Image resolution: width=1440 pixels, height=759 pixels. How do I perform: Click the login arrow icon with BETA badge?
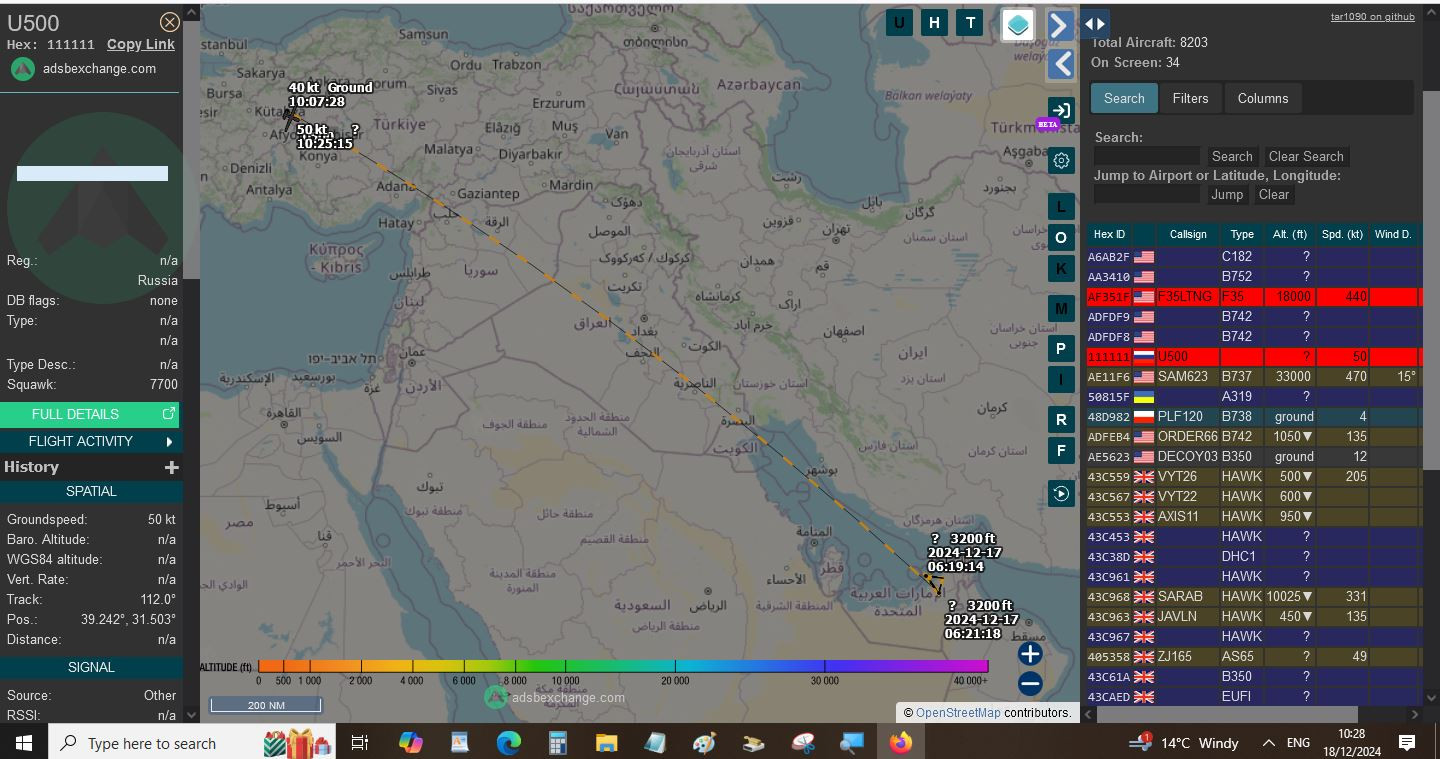[x=1060, y=111]
